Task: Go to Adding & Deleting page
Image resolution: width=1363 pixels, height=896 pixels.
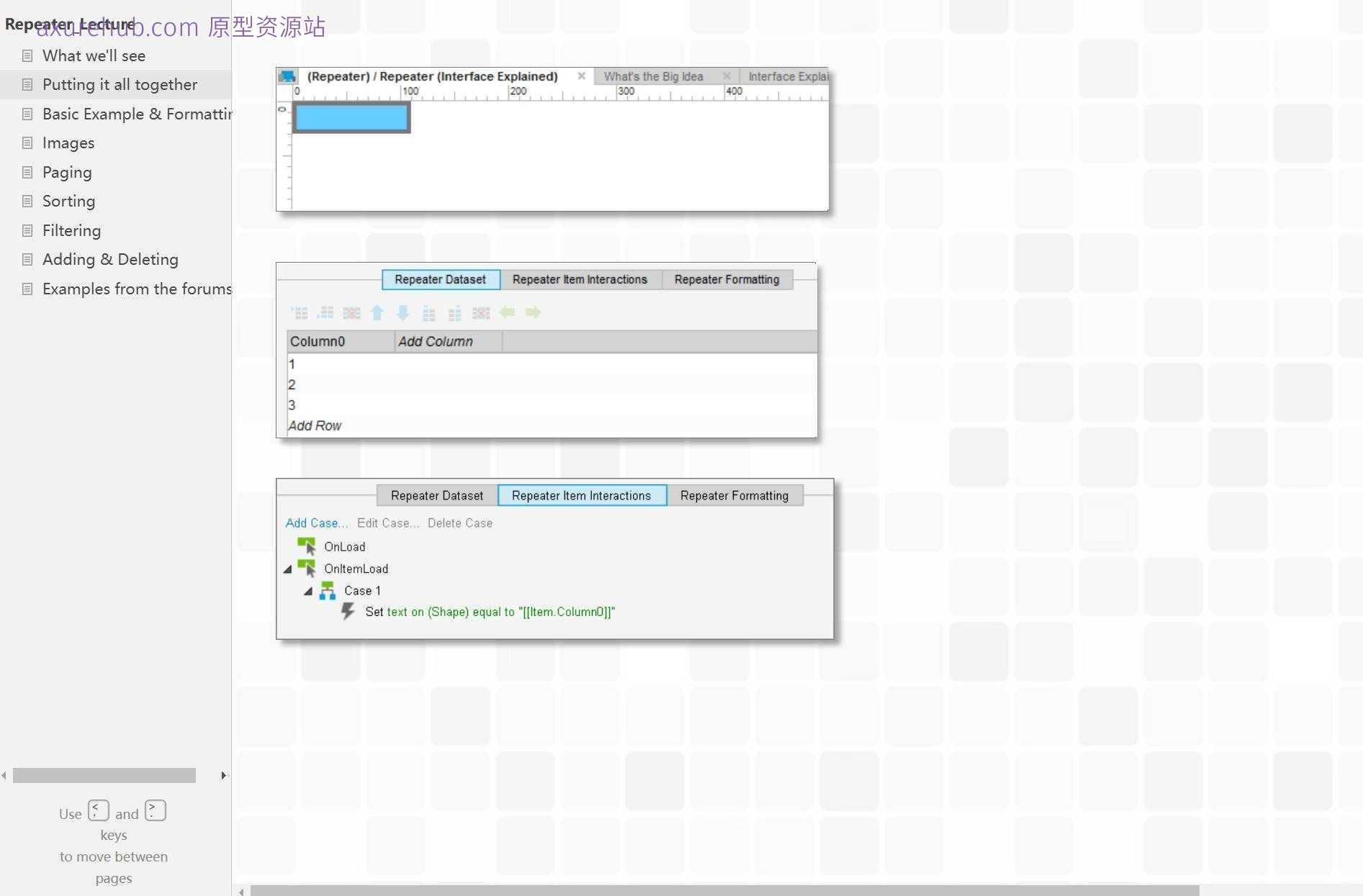Action: click(110, 259)
